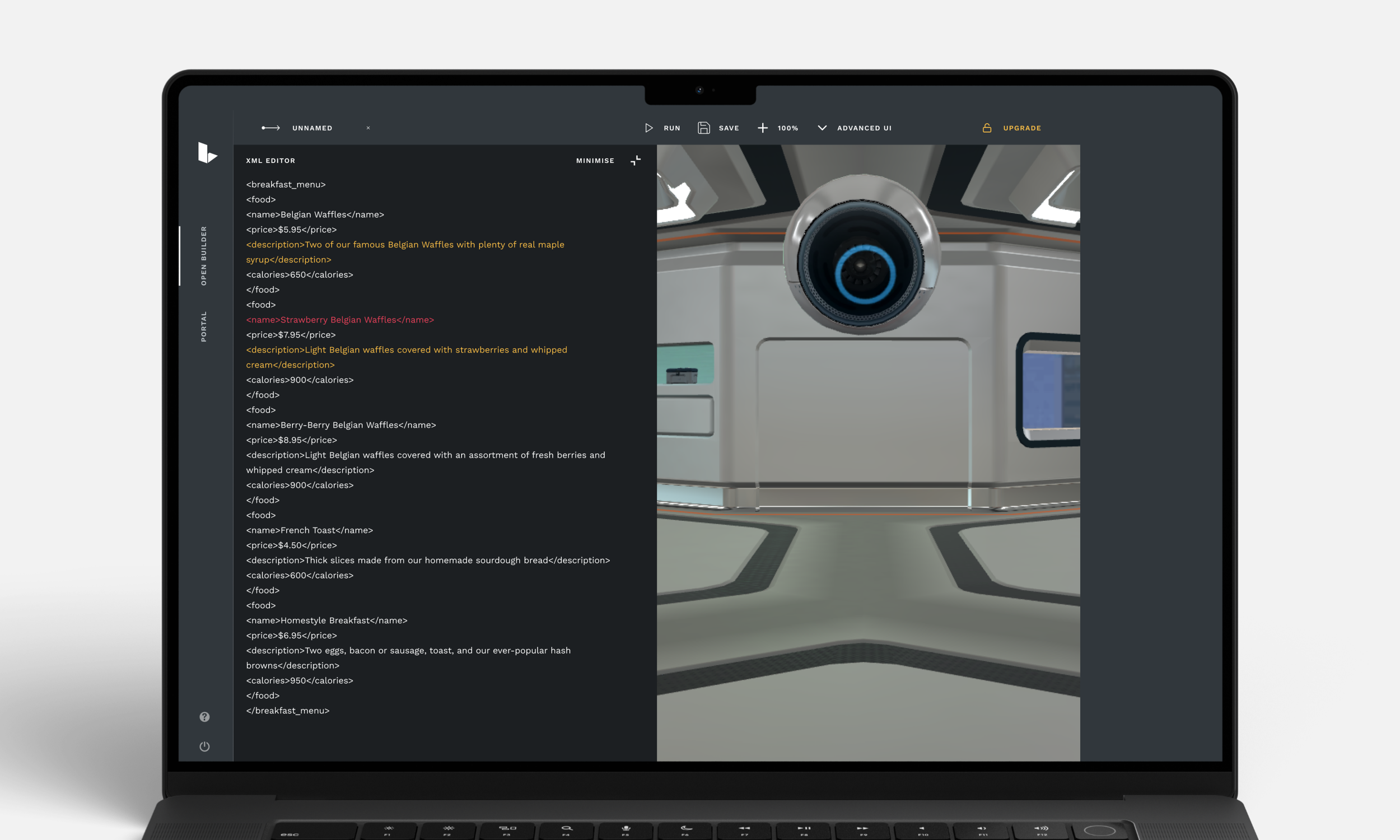Click the $7.95 price line
Image resolution: width=1400 pixels, height=840 pixels.
(291, 335)
